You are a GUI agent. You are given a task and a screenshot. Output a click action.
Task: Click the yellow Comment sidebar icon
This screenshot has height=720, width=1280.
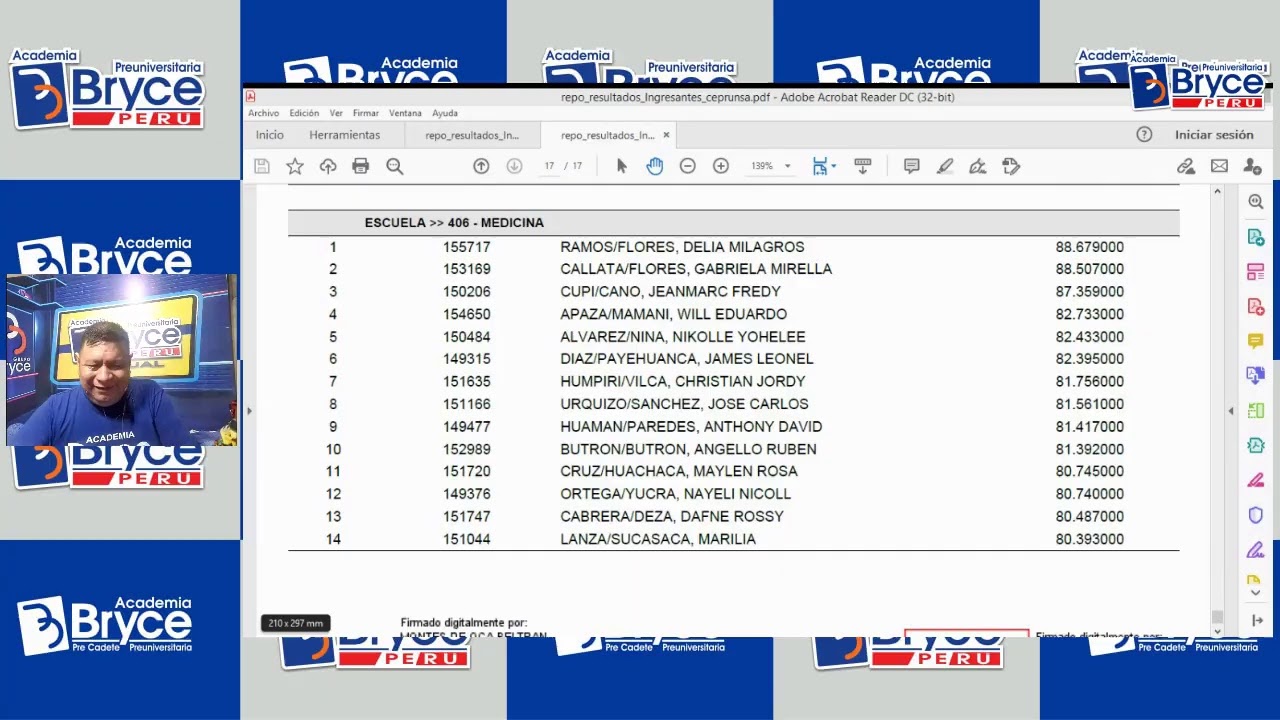[1256, 341]
